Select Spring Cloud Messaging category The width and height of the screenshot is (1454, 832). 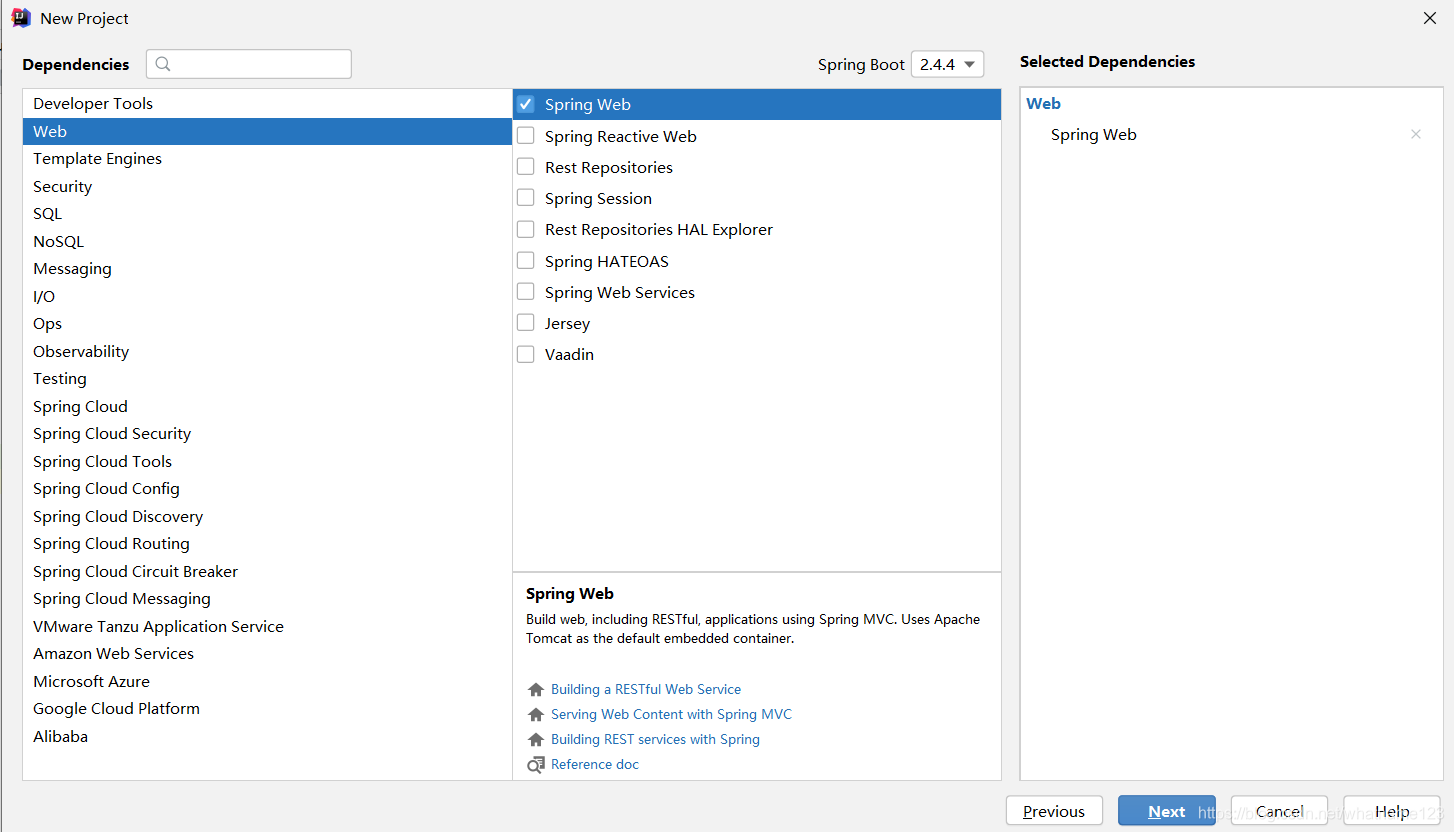point(267,599)
